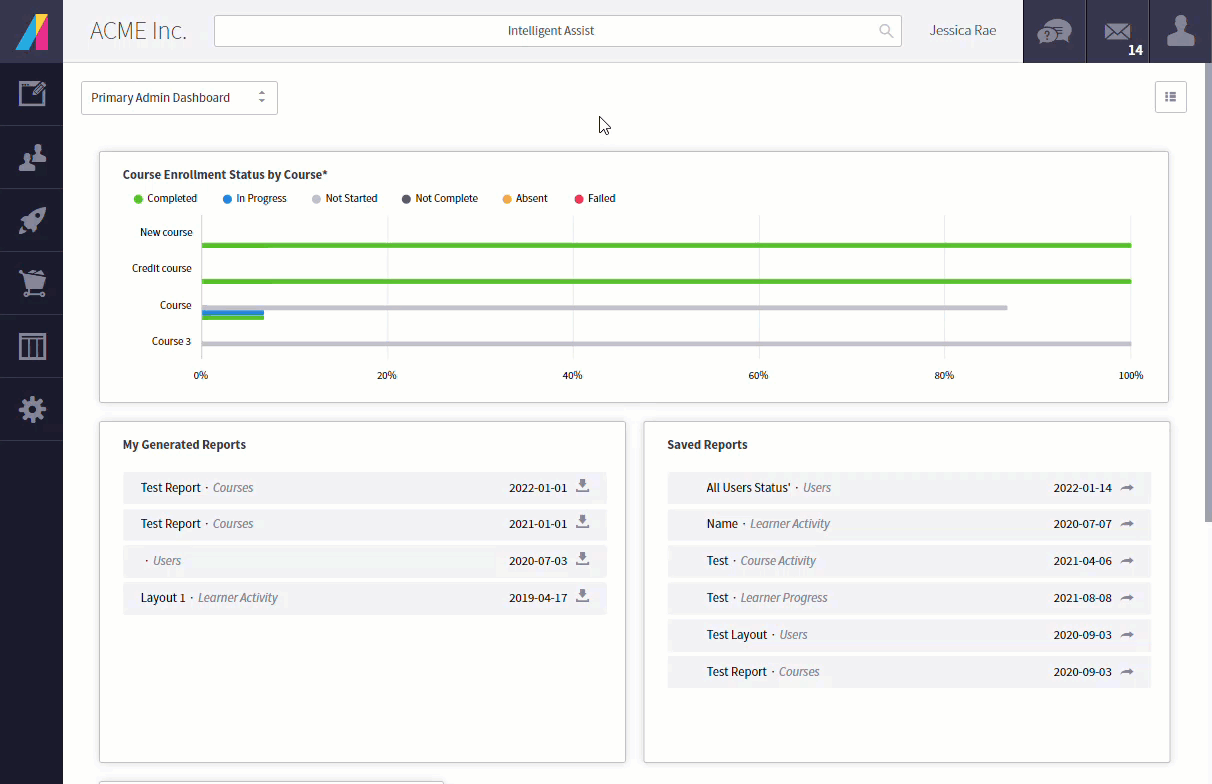The image size is (1212, 784).
Task: Click the Credit course green bar
Action: click(666, 281)
